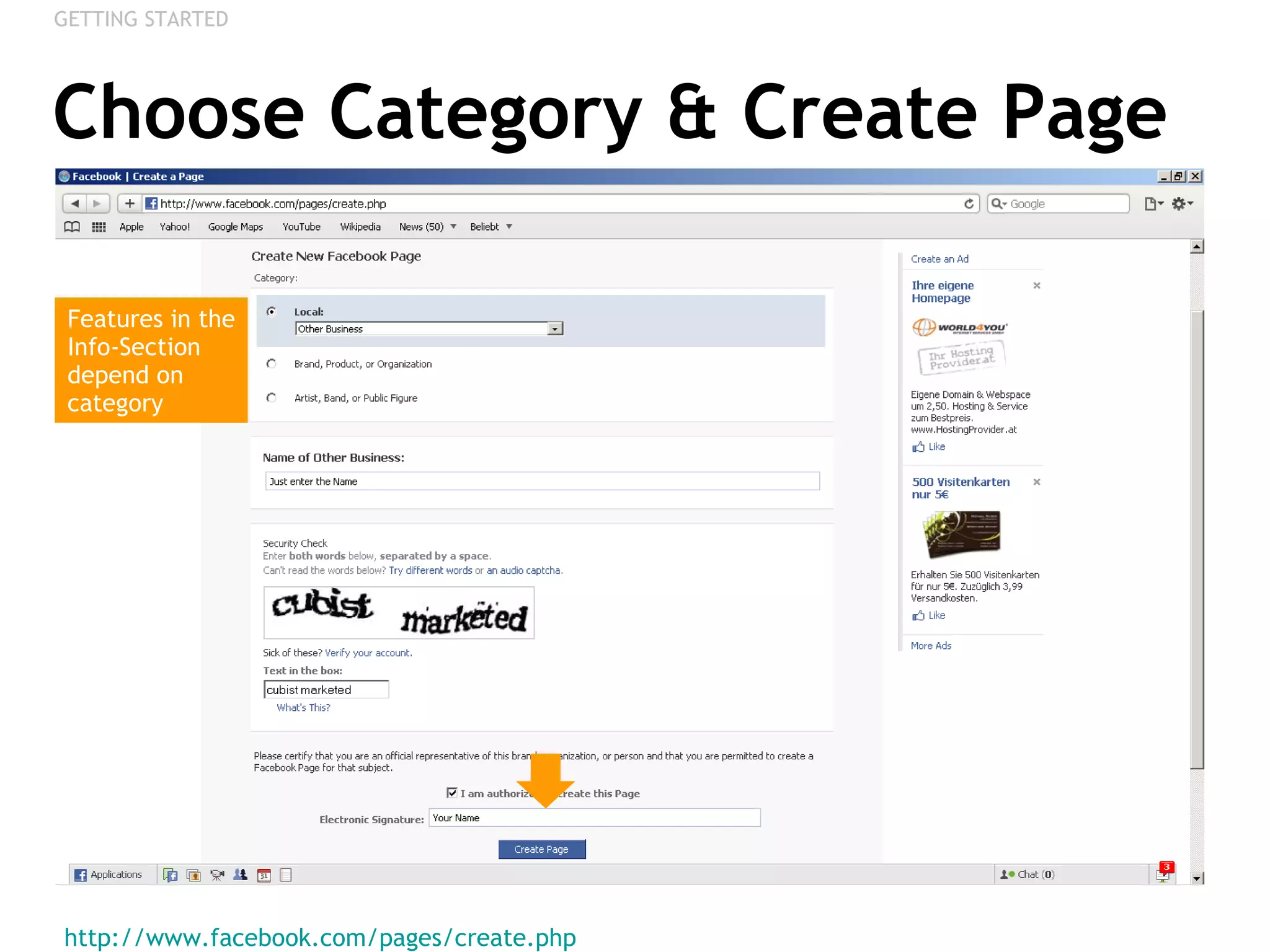1270x952 pixels.
Task: Click the scrollbar down arrow
Action: (1197, 878)
